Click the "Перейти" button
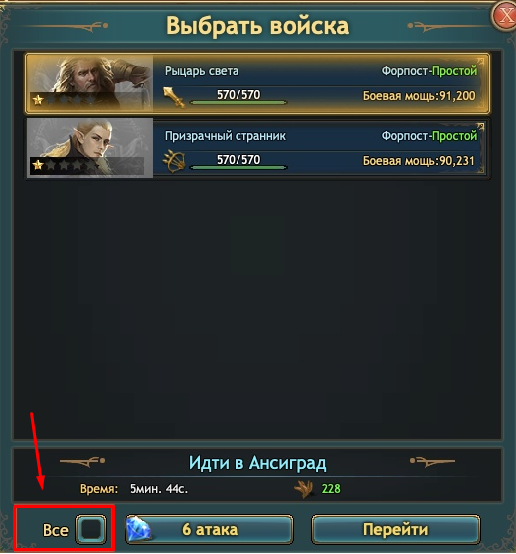The height and width of the screenshot is (554, 516). (395, 529)
